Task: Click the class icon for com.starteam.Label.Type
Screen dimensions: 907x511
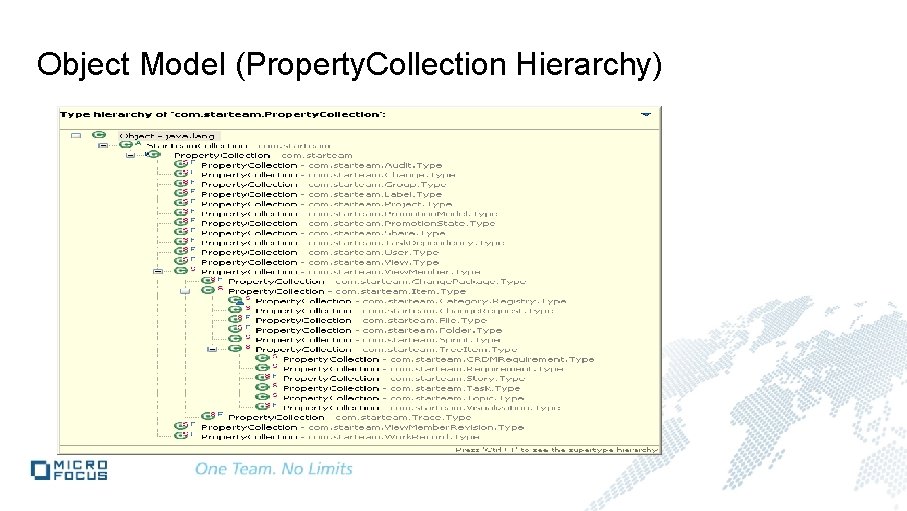Action: pyautogui.click(x=181, y=193)
